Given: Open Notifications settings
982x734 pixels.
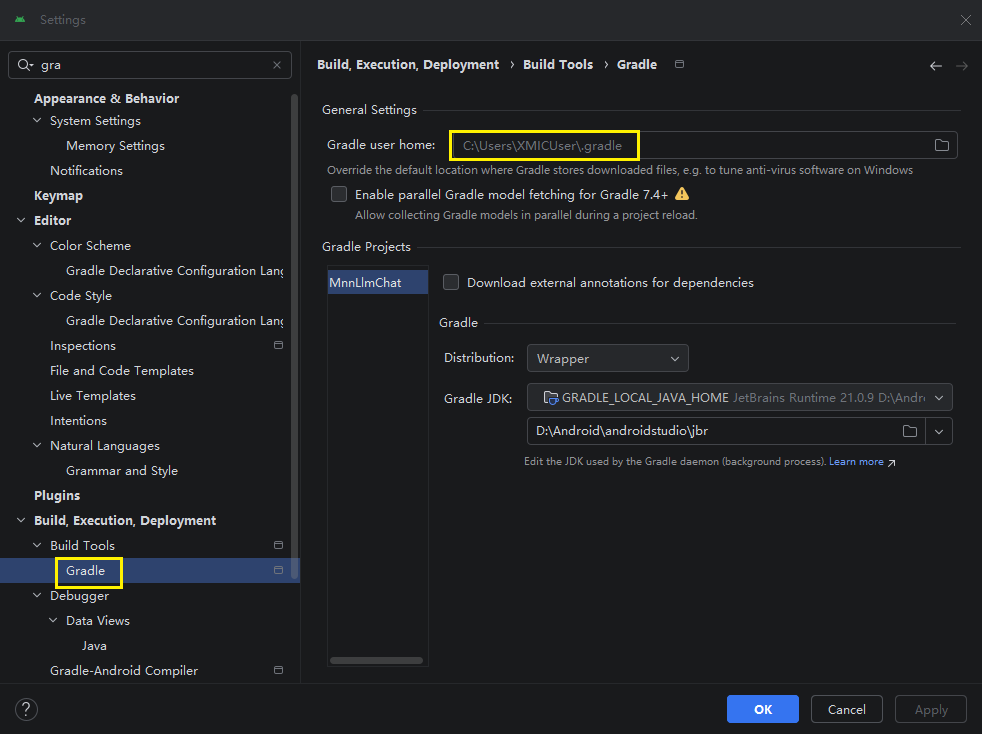Looking at the screenshot, I should coord(86,170).
